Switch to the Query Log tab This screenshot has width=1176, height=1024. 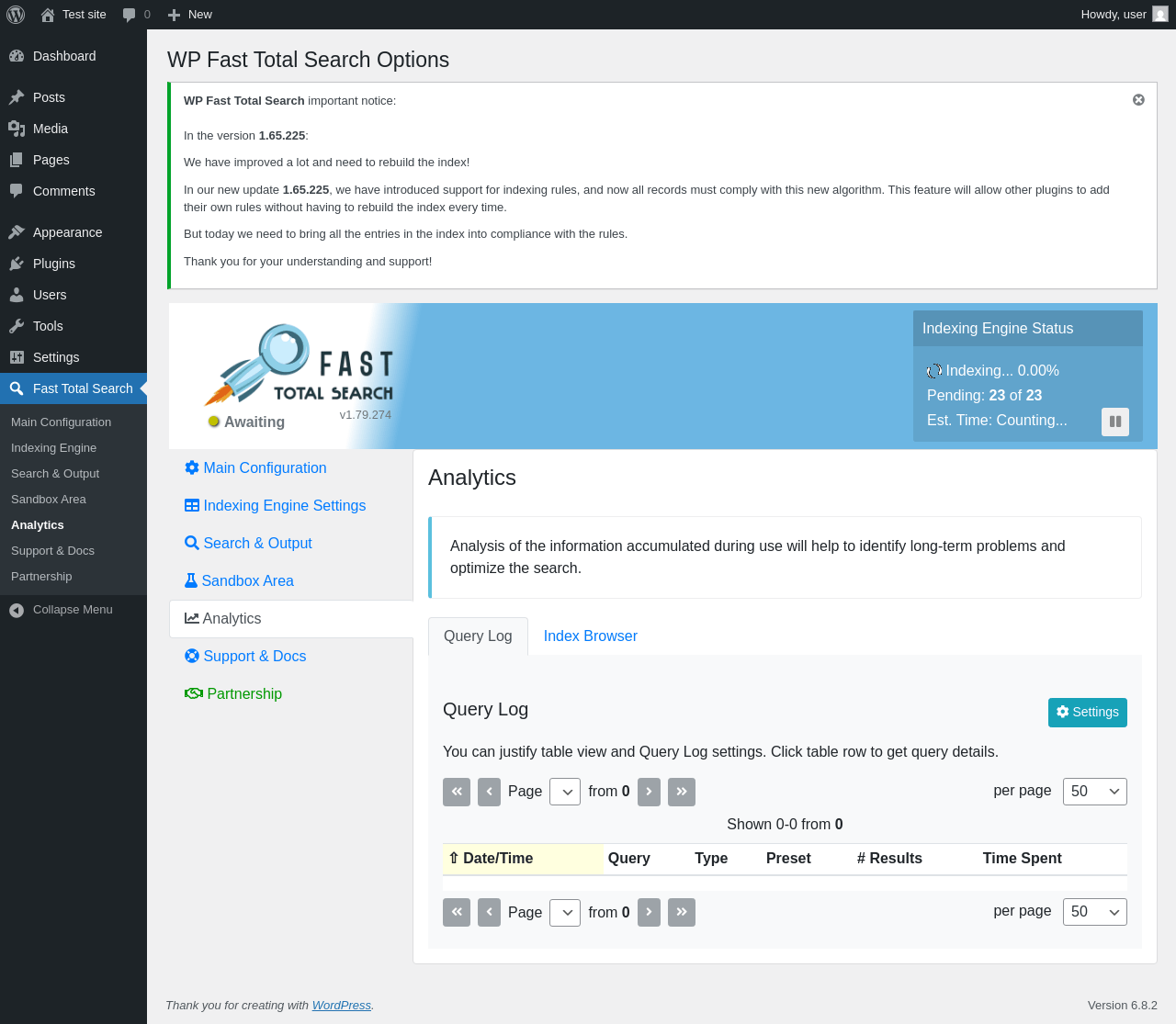478,636
